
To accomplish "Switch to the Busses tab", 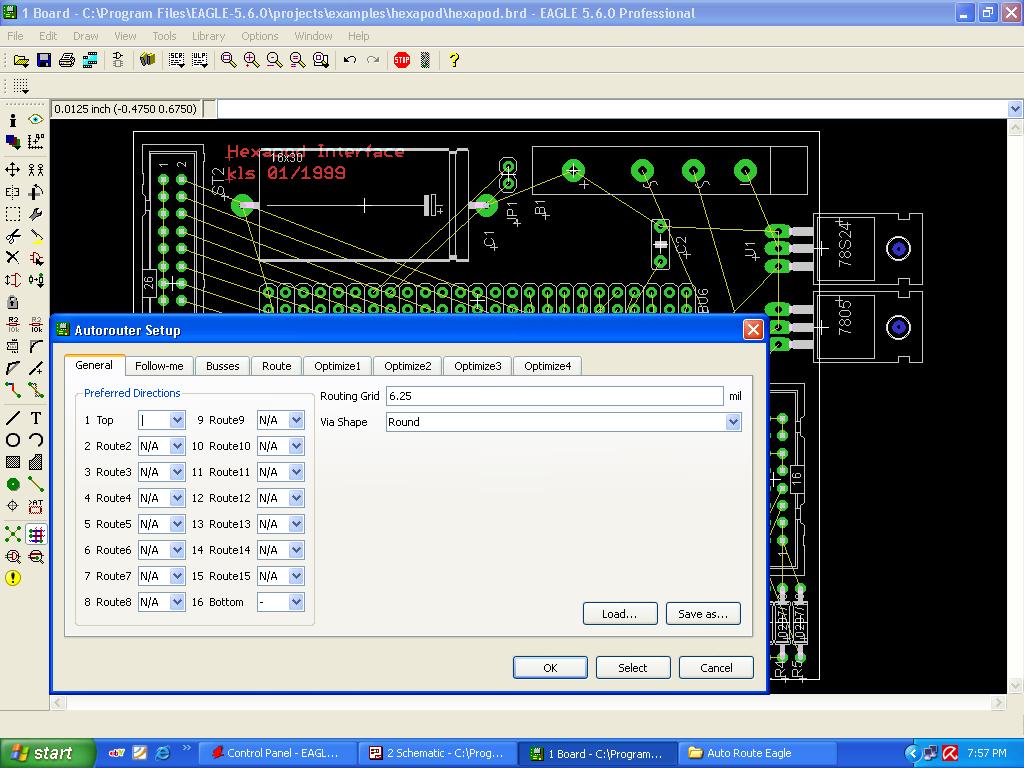I will tap(223, 366).
